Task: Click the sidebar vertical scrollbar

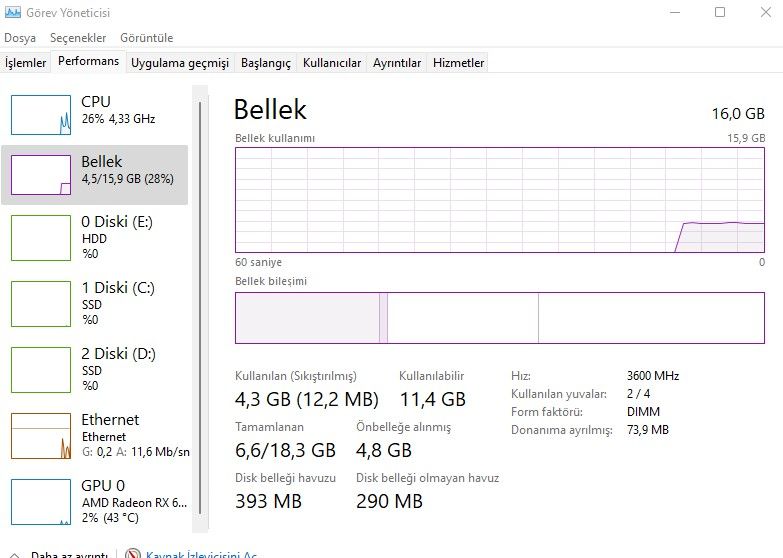Action: click(201, 300)
